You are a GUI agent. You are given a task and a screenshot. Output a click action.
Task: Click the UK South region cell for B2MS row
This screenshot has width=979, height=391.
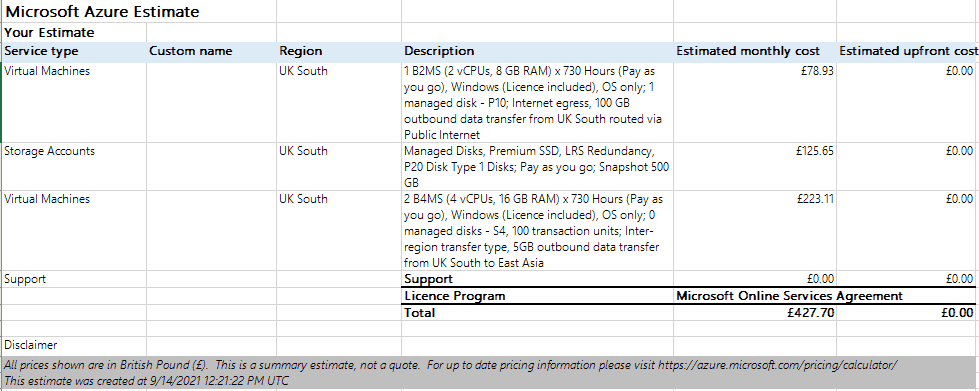point(339,102)
